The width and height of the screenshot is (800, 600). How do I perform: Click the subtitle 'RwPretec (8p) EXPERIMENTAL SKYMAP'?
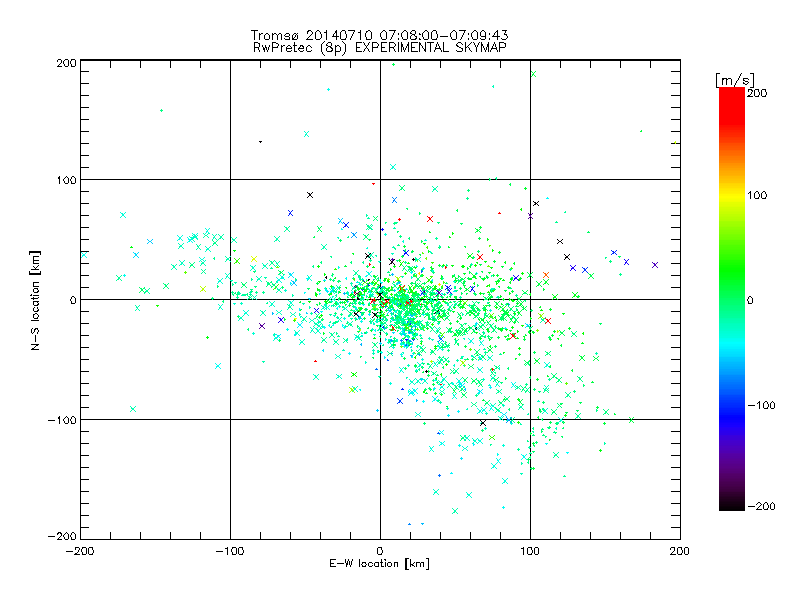[380, 47]
